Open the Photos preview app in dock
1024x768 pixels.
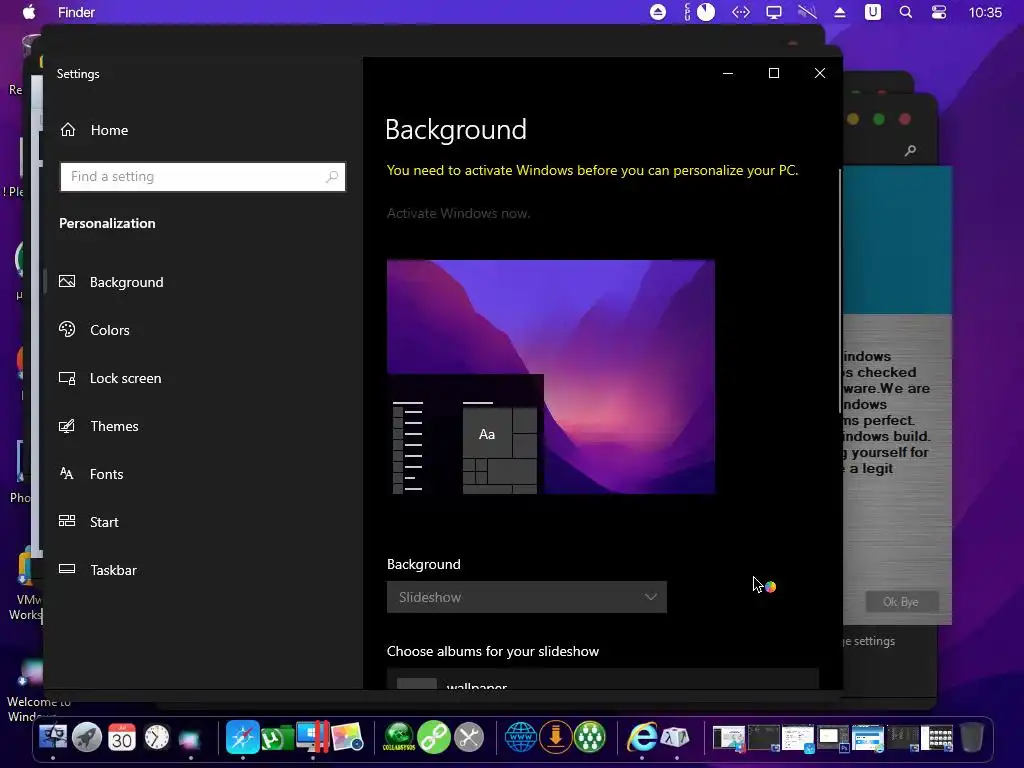(347, 737)
